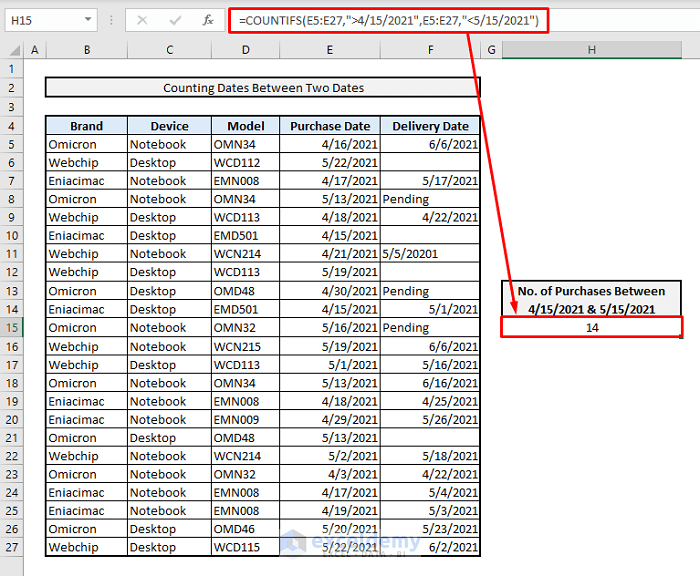700x576 pixels.
Task: Select model cell EMD501 in row 10
Action: [246, 235]
